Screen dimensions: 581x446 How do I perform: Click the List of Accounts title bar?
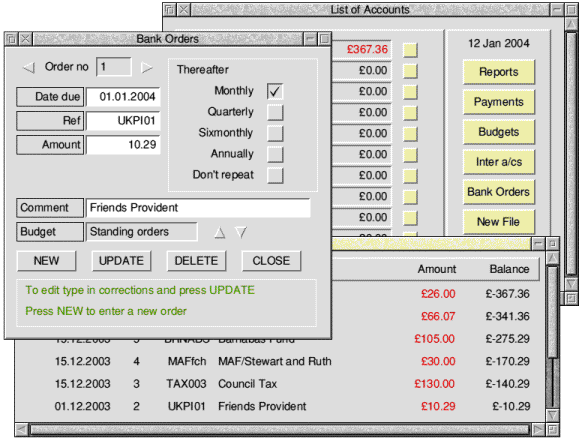click(370, 10)
